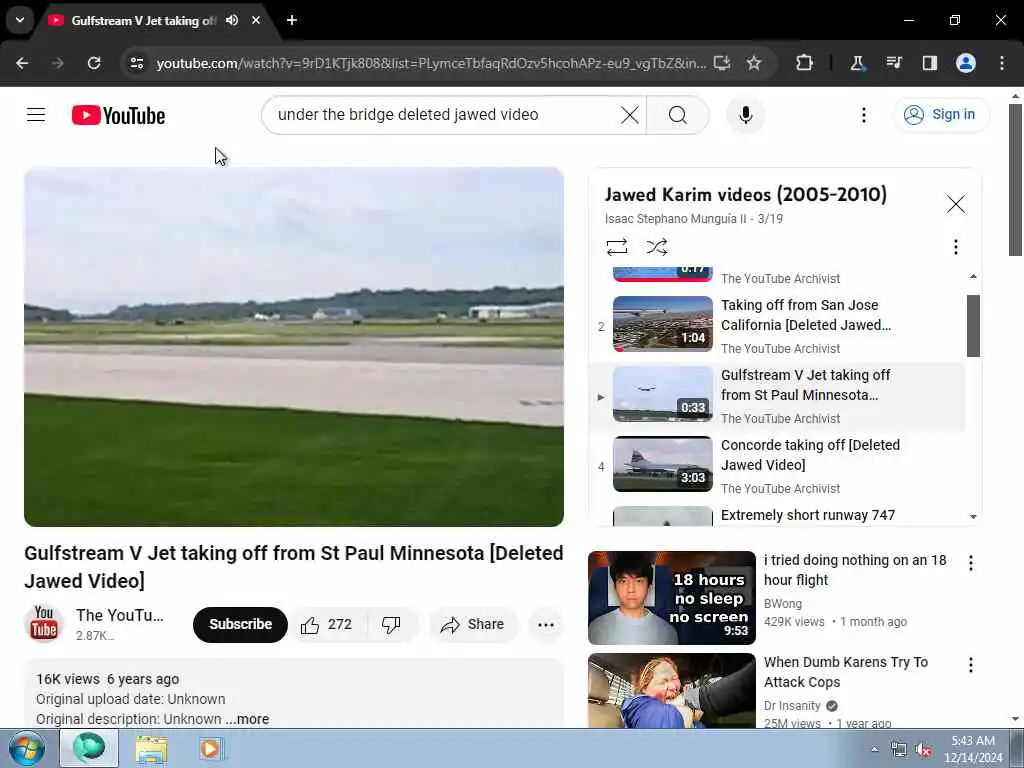Open browser extensions puzzle icon
Viewport: 1024px width, 768px height.
[x=805, y=63]
